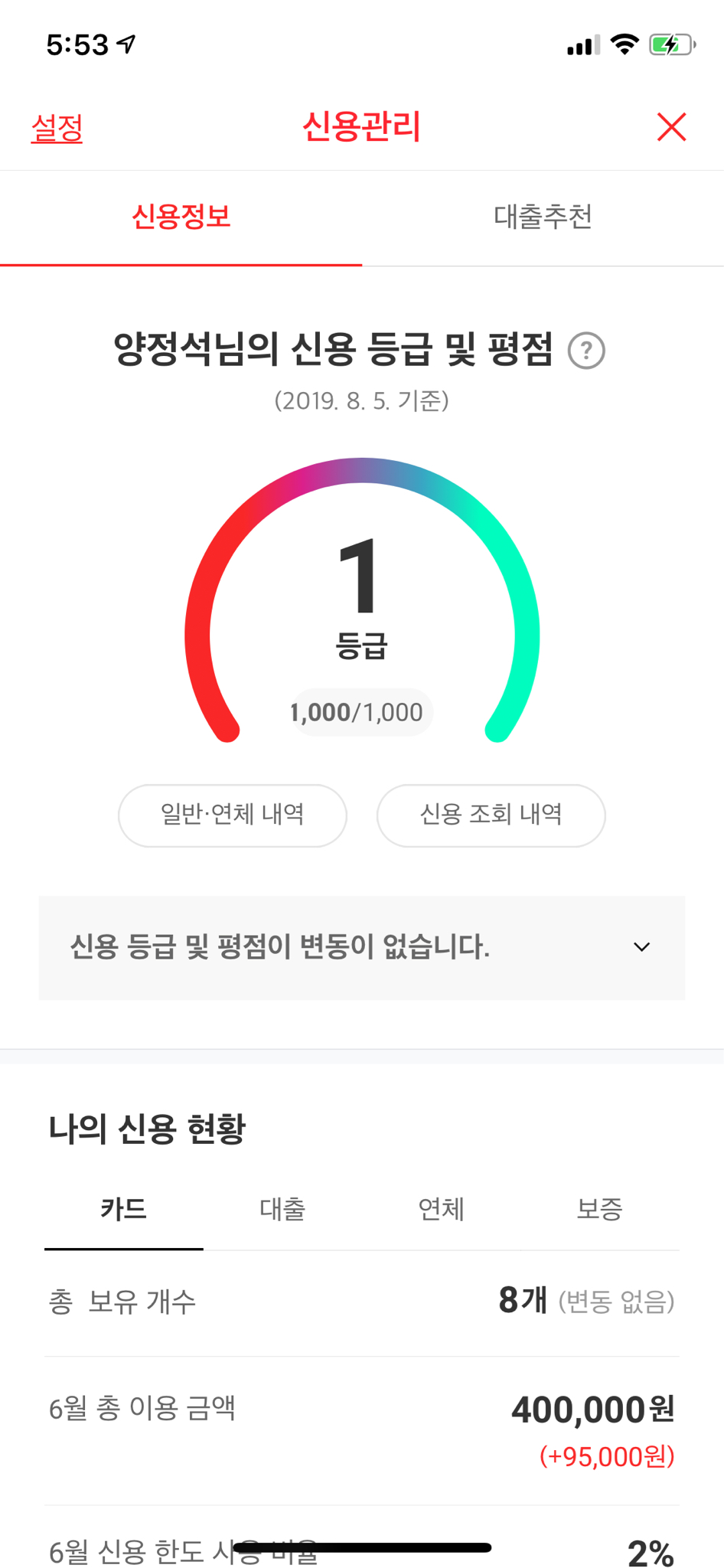Close the credit management screen

coord(671,127)
